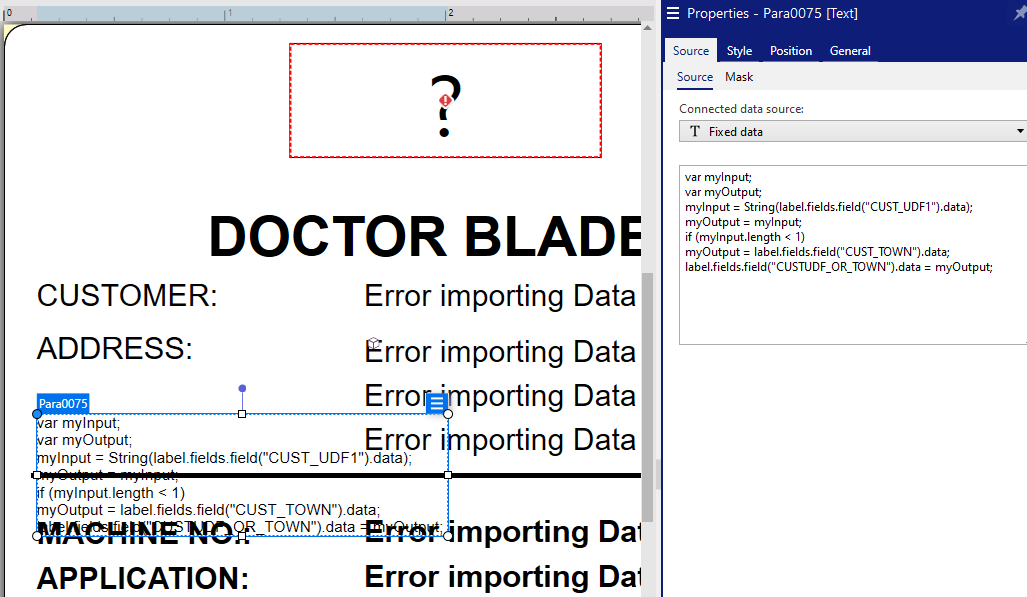1027x597 pixels.
Task: Switch to the General tab
Action: click(850, 51)
